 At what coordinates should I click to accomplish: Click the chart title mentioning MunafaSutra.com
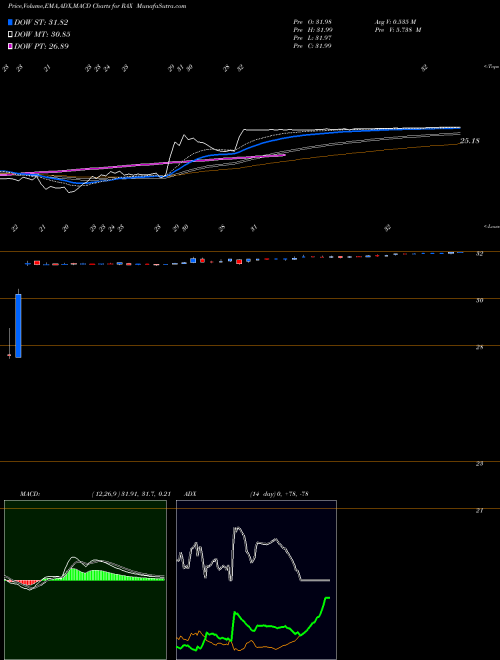tap(97, 6)
